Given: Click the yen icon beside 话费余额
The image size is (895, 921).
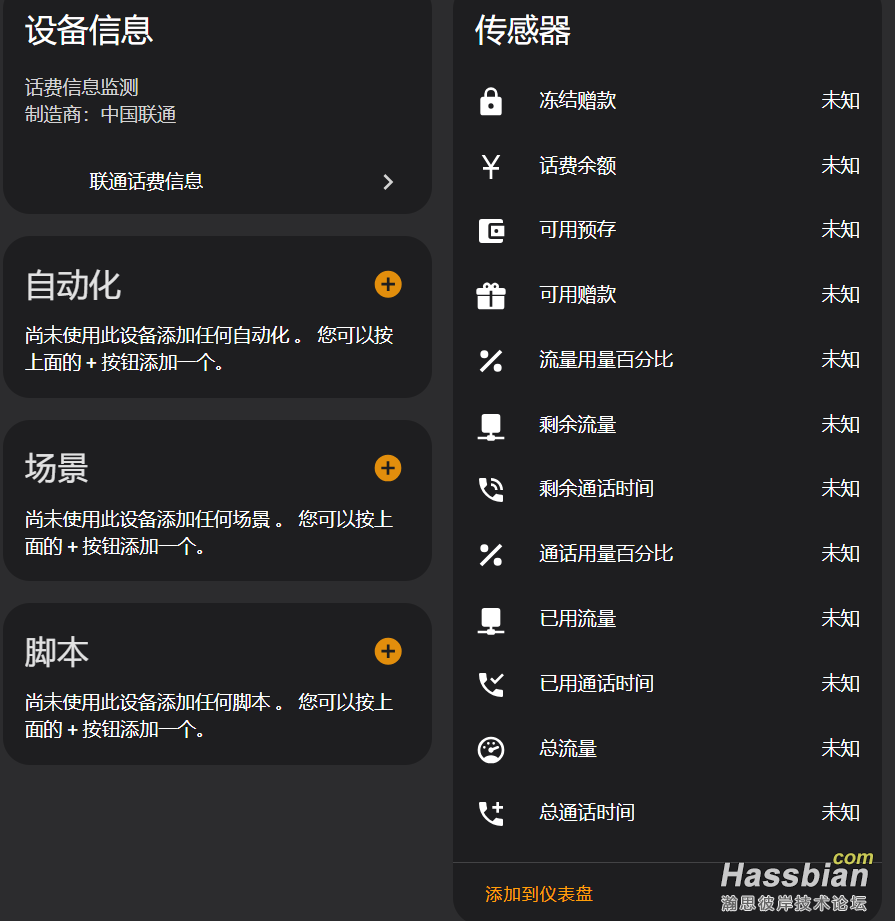Looking at the screenshot, I should point(491,166).
